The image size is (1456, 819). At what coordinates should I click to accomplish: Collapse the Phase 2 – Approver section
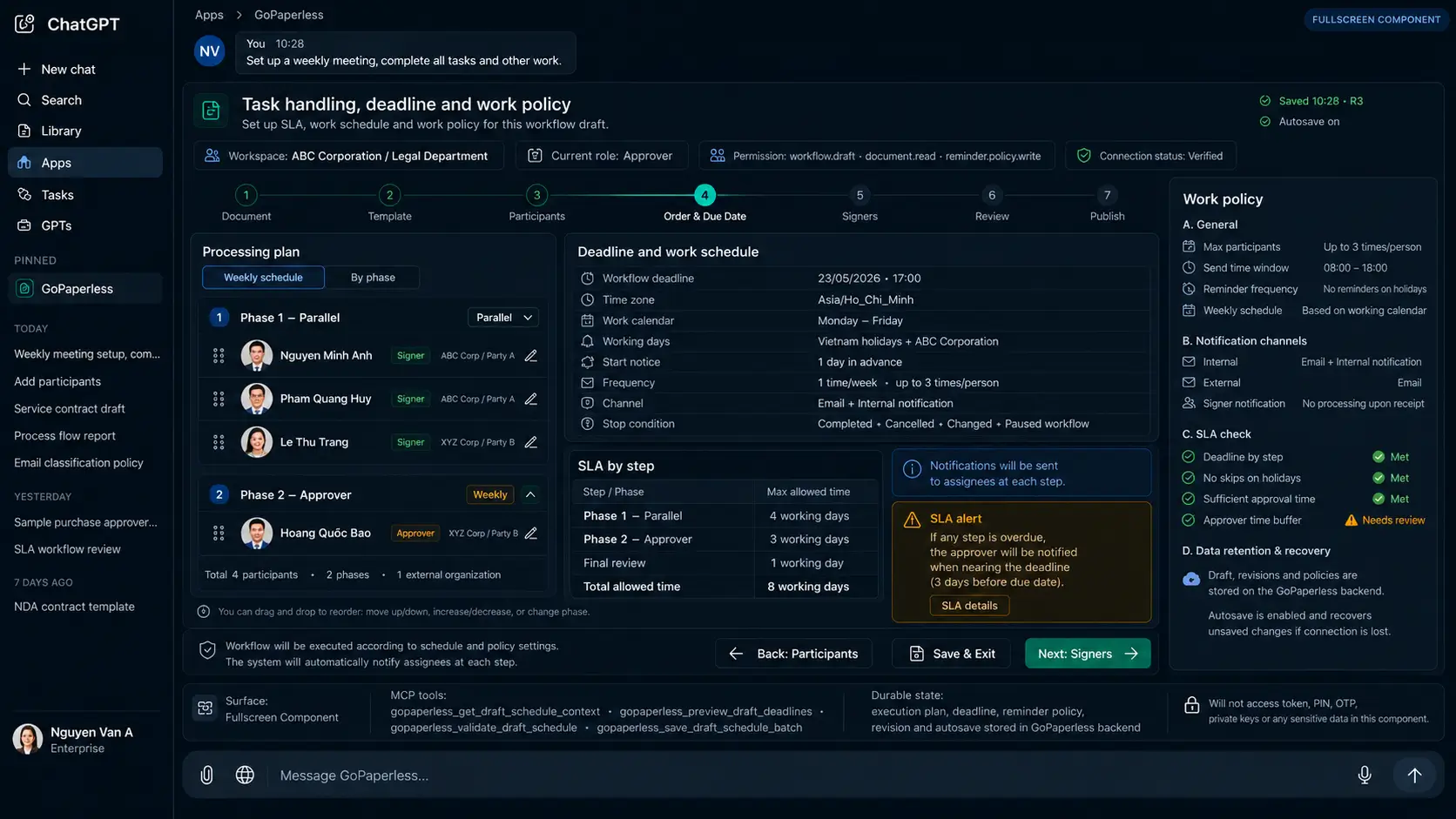click(x=530, y=494)
